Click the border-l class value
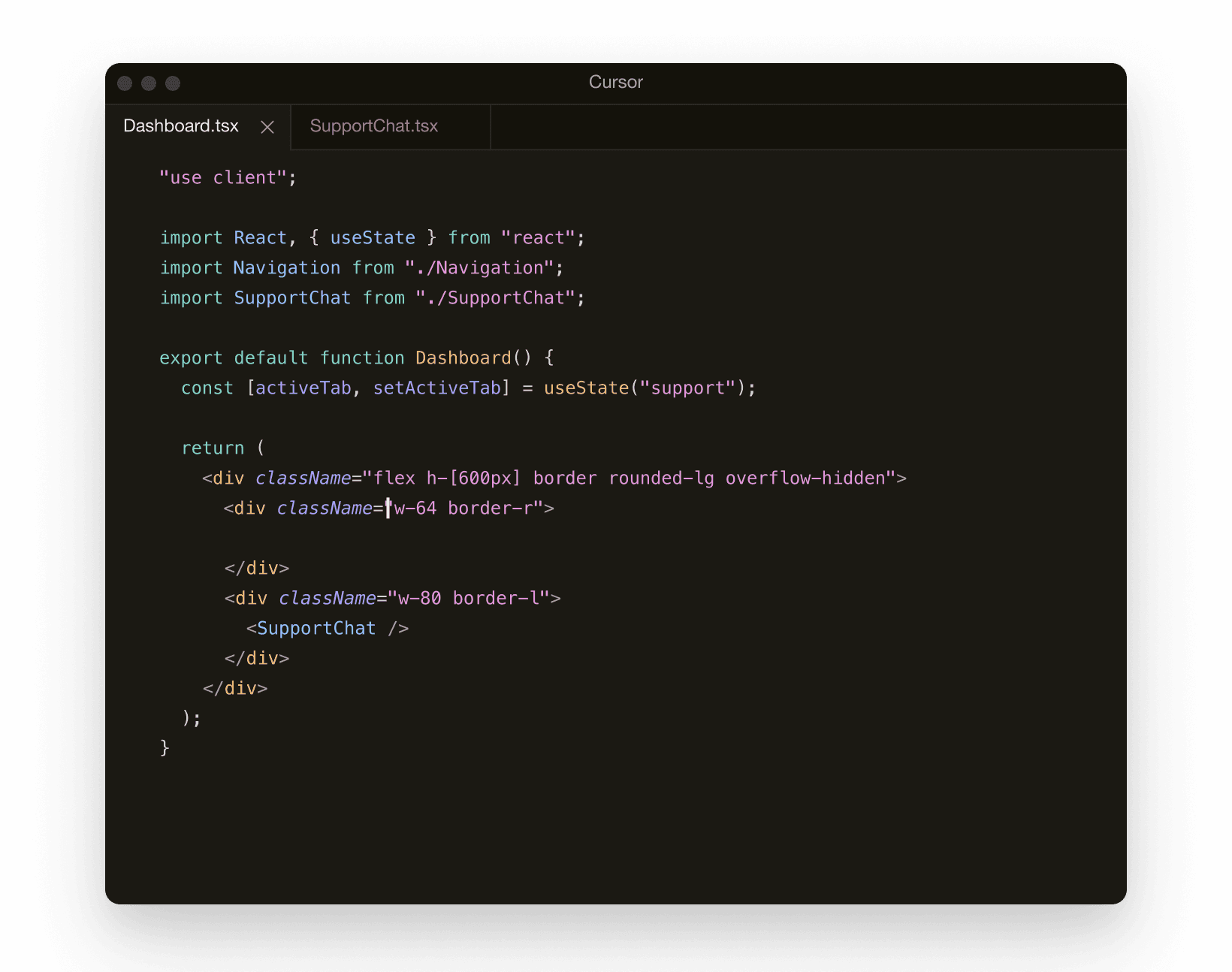 pos(496,599)
